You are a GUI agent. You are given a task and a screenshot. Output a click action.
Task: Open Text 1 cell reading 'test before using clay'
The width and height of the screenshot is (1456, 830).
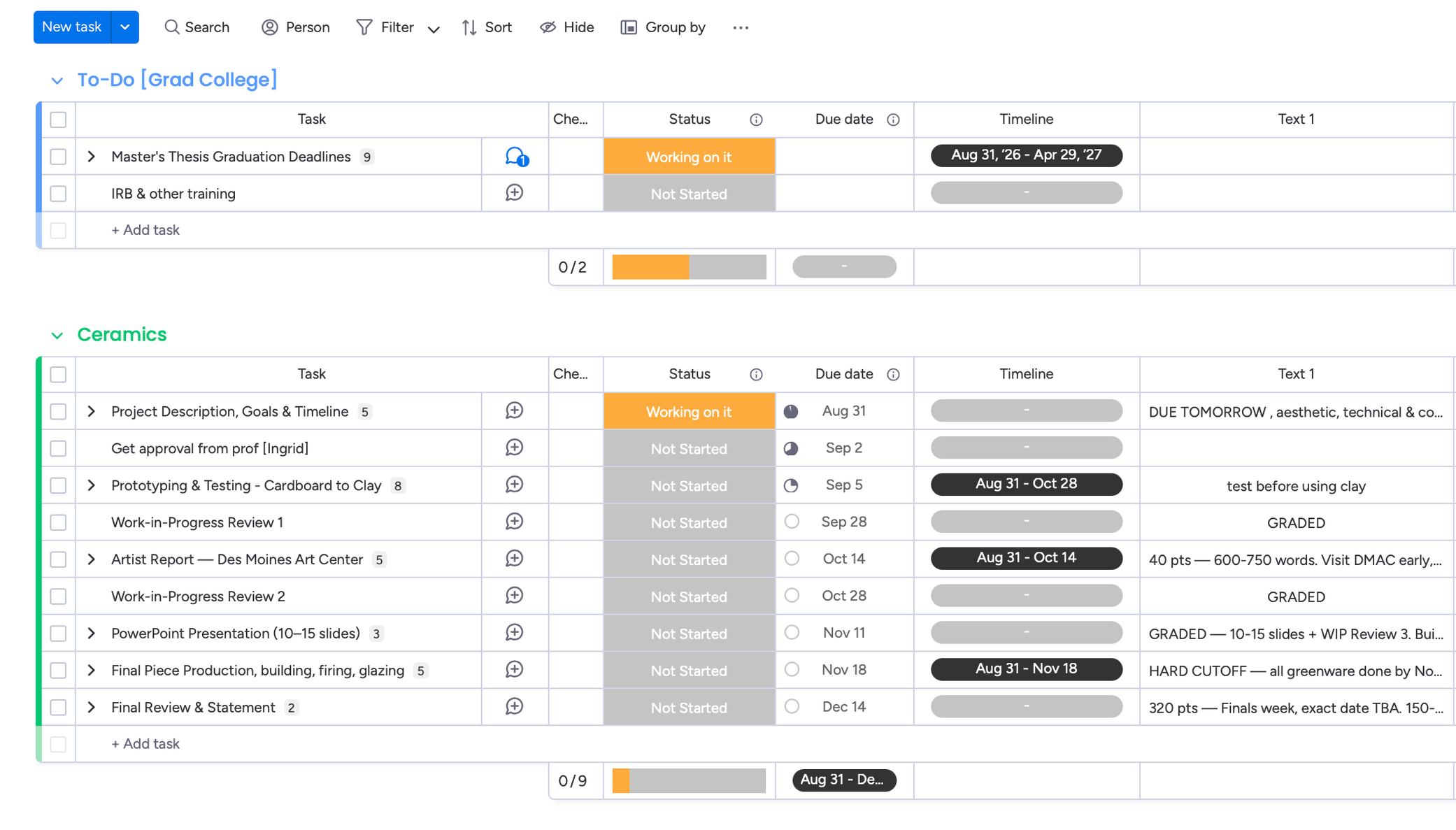(x=1296, y=486)
